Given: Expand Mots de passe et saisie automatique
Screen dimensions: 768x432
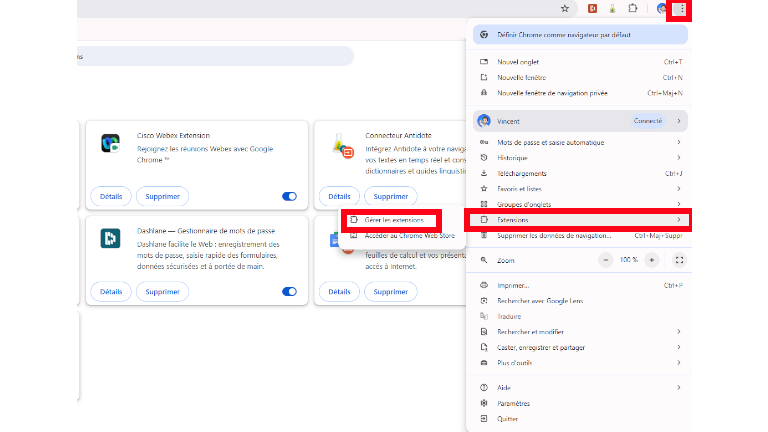Looking at the screenshot, I should coord(580,142).
